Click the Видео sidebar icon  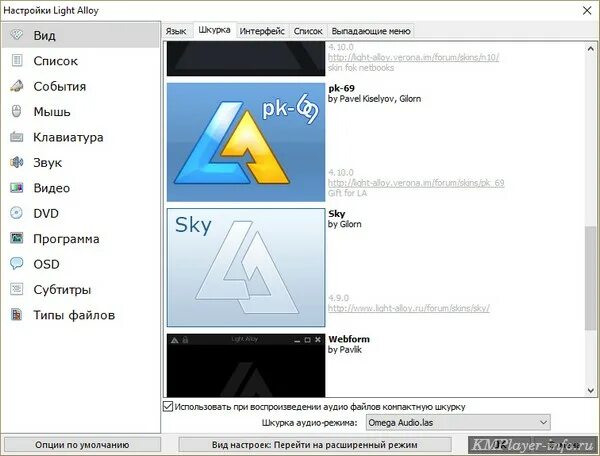[x=16, y=187]
